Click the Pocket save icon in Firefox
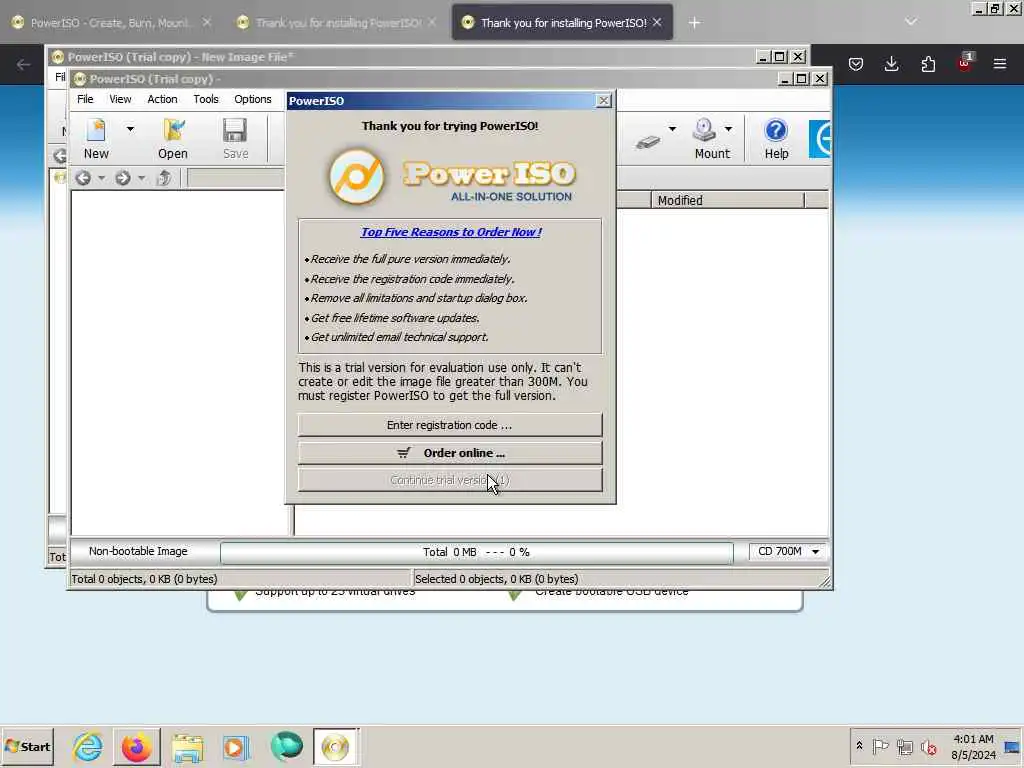The height and width of the screenshot is (768, 1024). pyautogui.click(x=856, y=64)
